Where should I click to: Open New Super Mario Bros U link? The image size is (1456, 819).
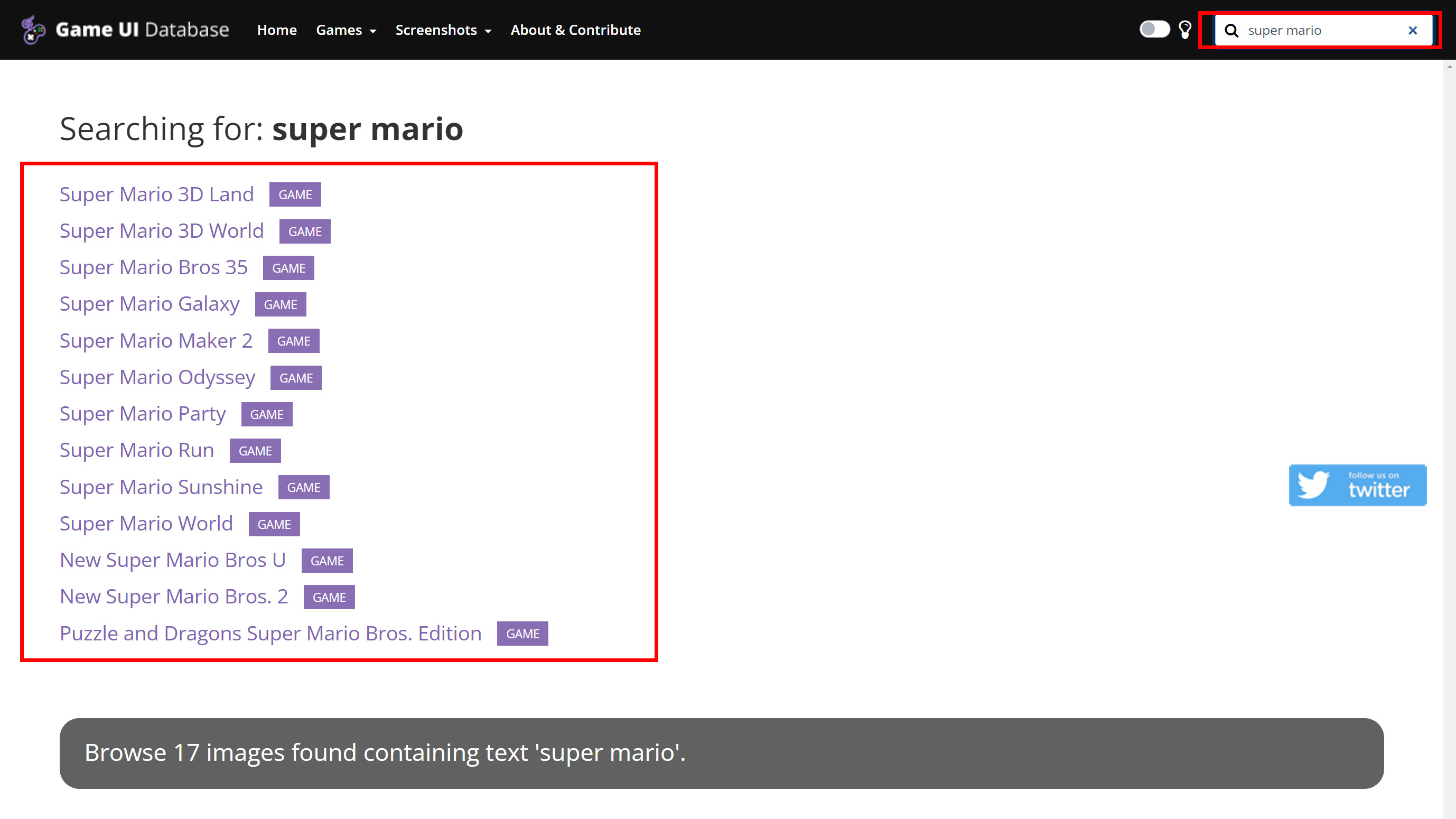click(172, 560)
